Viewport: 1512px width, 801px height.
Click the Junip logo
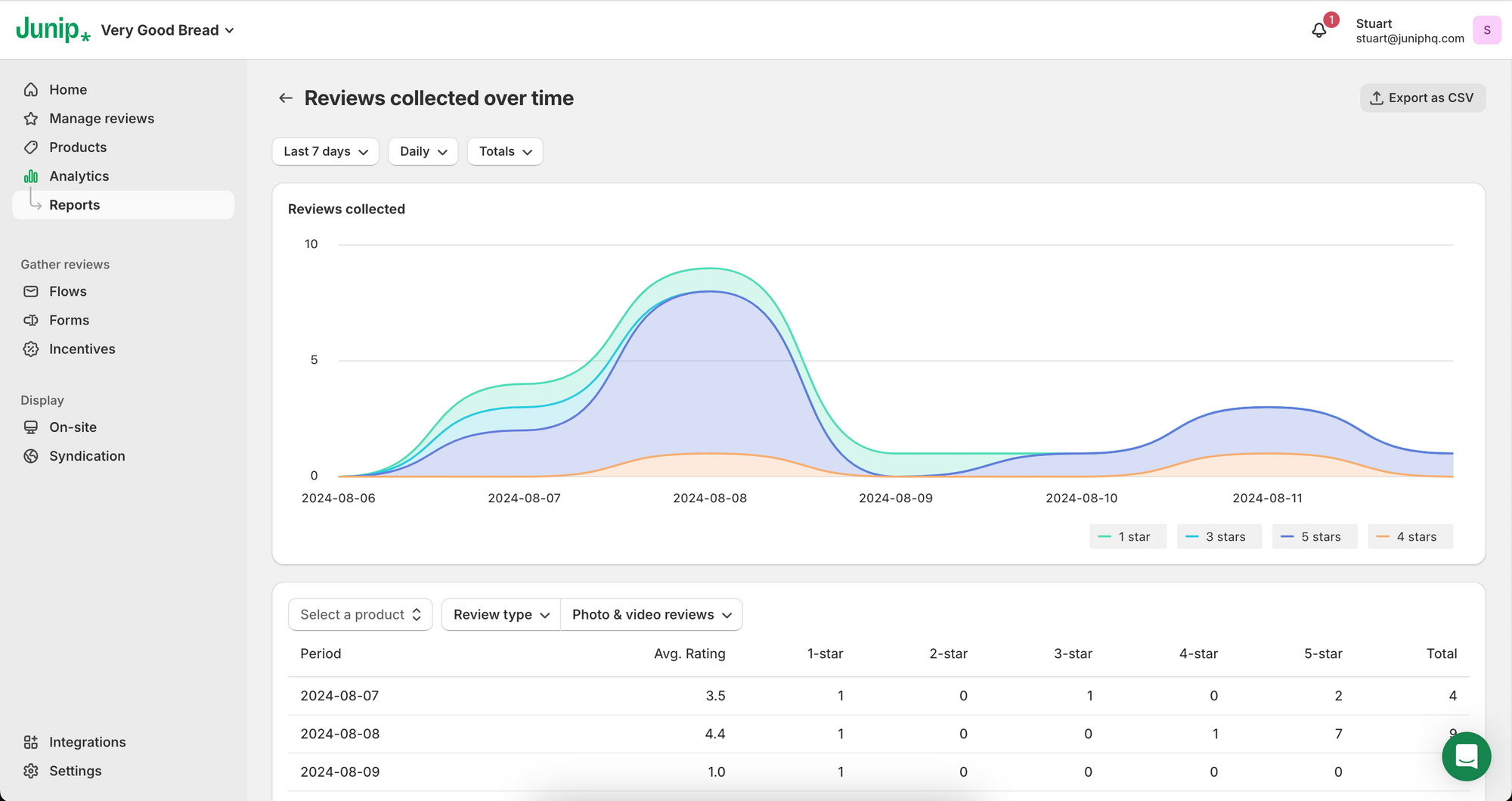click(53, 29)
